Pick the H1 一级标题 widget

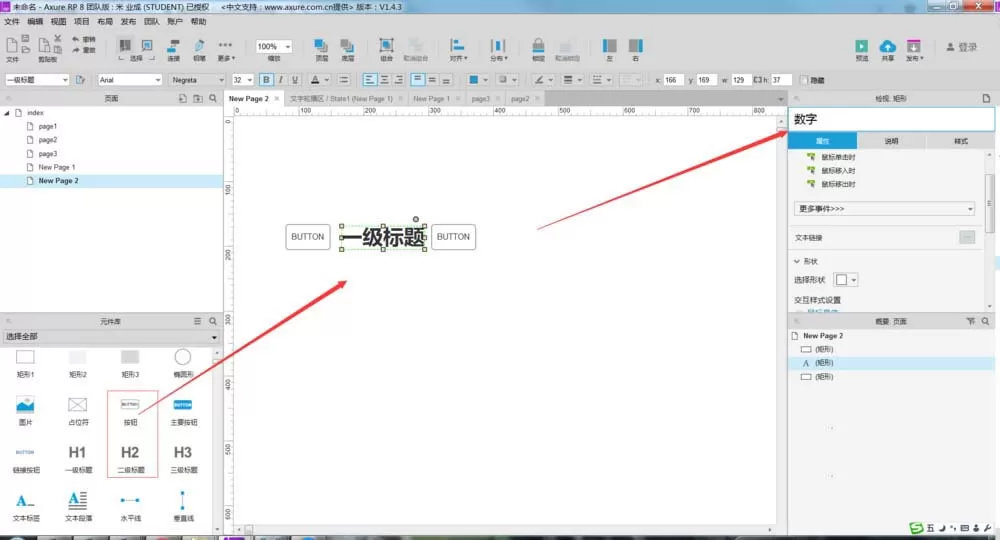tap(78, 459)
